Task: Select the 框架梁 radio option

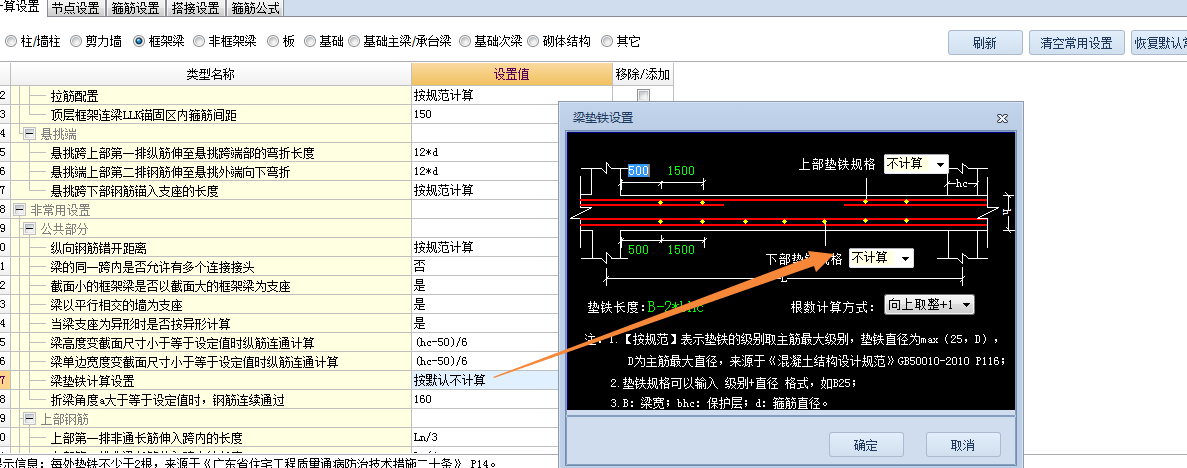Action: 139,42
